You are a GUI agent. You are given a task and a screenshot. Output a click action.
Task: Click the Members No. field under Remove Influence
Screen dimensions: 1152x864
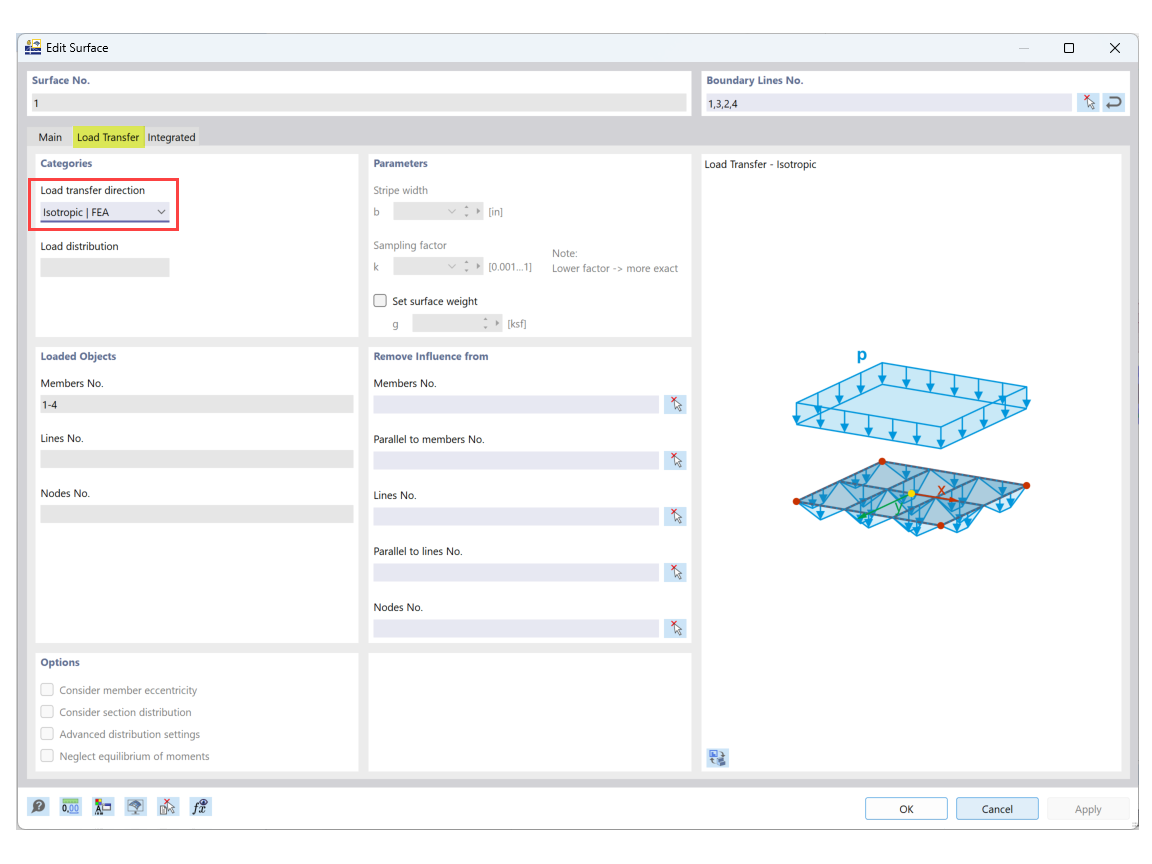(515, 404)
